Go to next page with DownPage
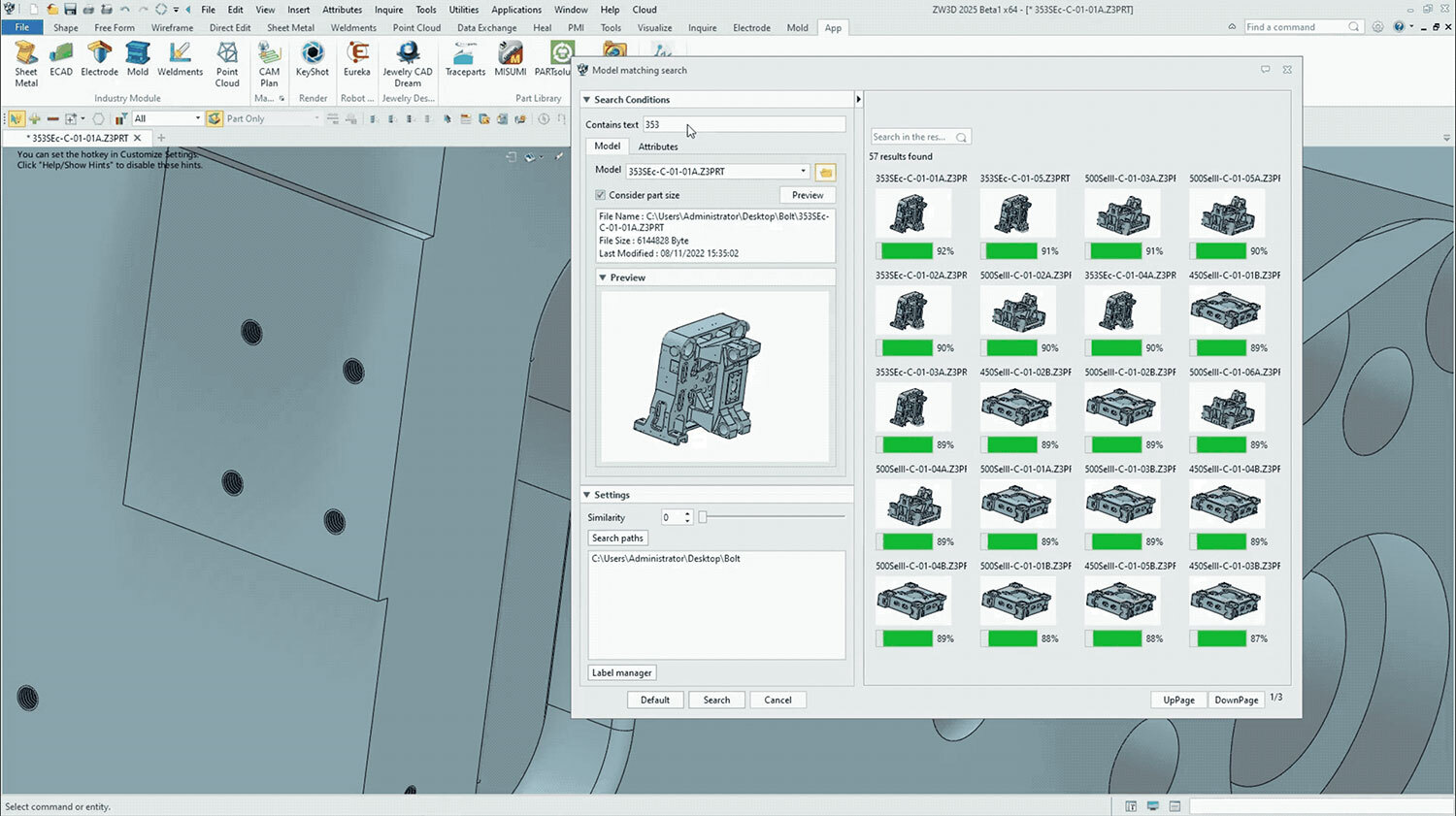1456x816 pixels. [1237, 700]
